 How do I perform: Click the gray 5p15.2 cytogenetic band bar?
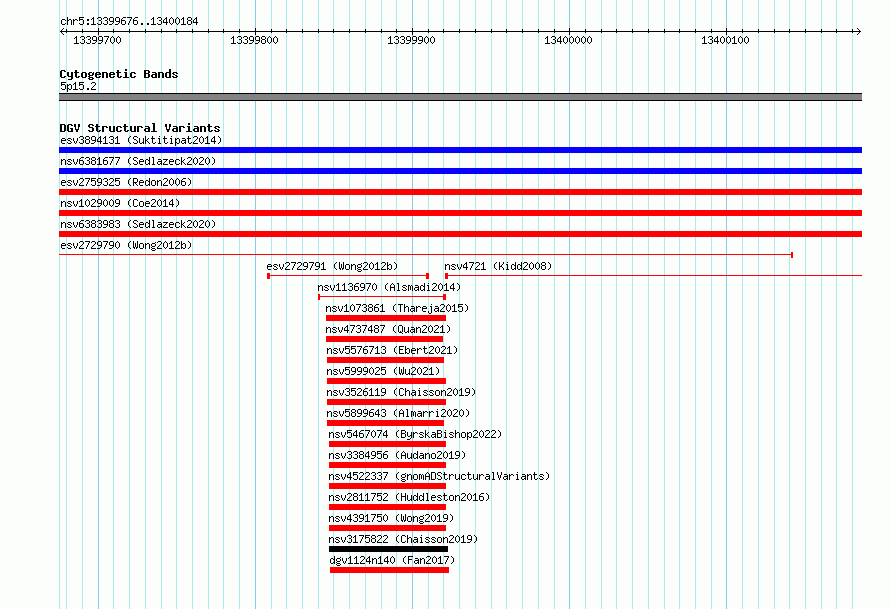click(460, 97)
